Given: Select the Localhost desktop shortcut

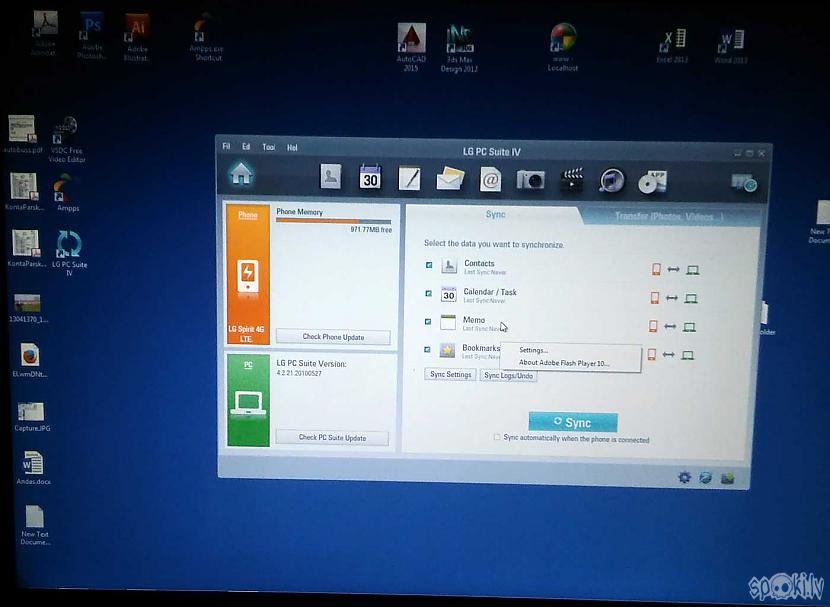Looking at the screenshot, I should [563, 48].
